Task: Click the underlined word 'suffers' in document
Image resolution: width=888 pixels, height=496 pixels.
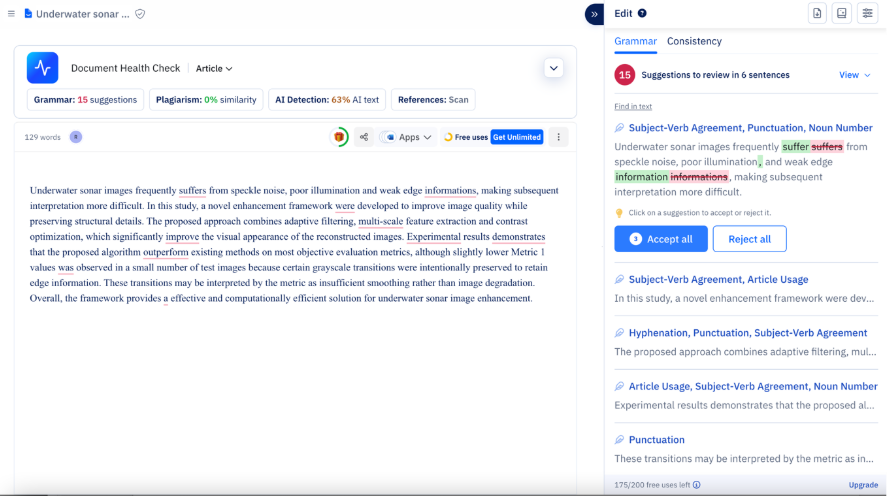Action: (x=193, y=191)
